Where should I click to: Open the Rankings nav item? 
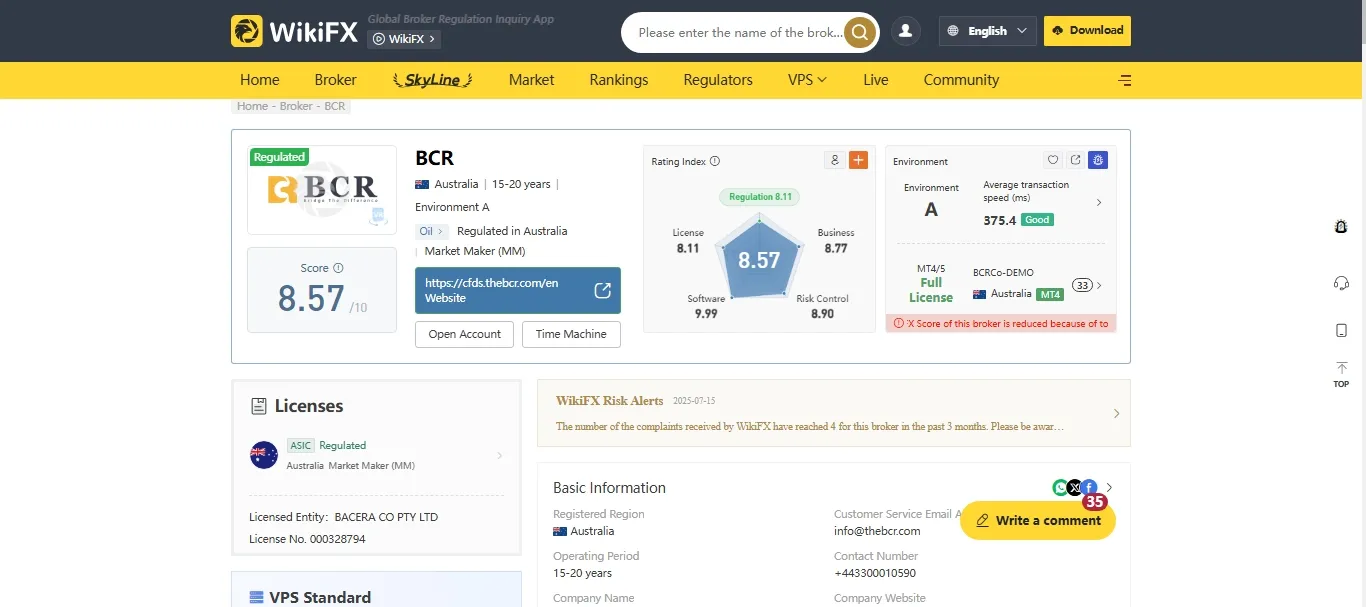click(x=618, y=80)
